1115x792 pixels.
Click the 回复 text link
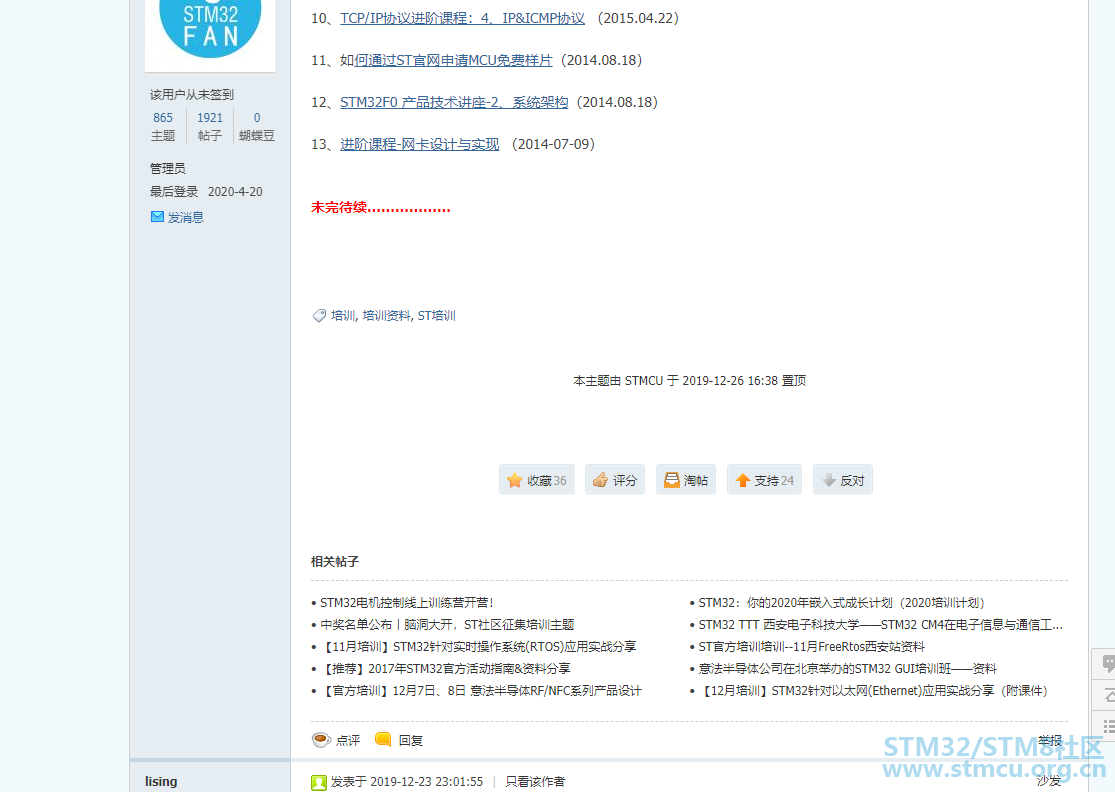[410, 741]
